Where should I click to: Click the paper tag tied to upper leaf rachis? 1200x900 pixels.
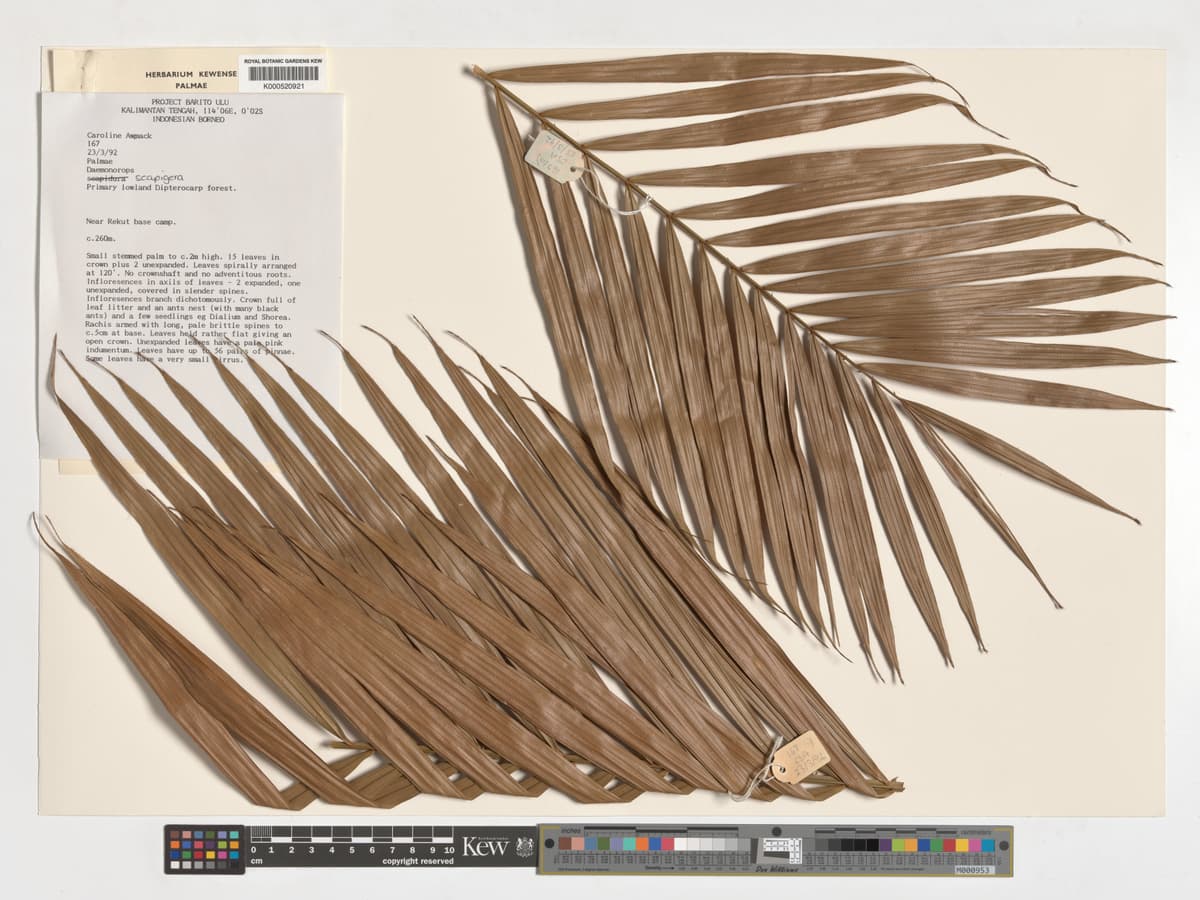[x=555, y=157]
